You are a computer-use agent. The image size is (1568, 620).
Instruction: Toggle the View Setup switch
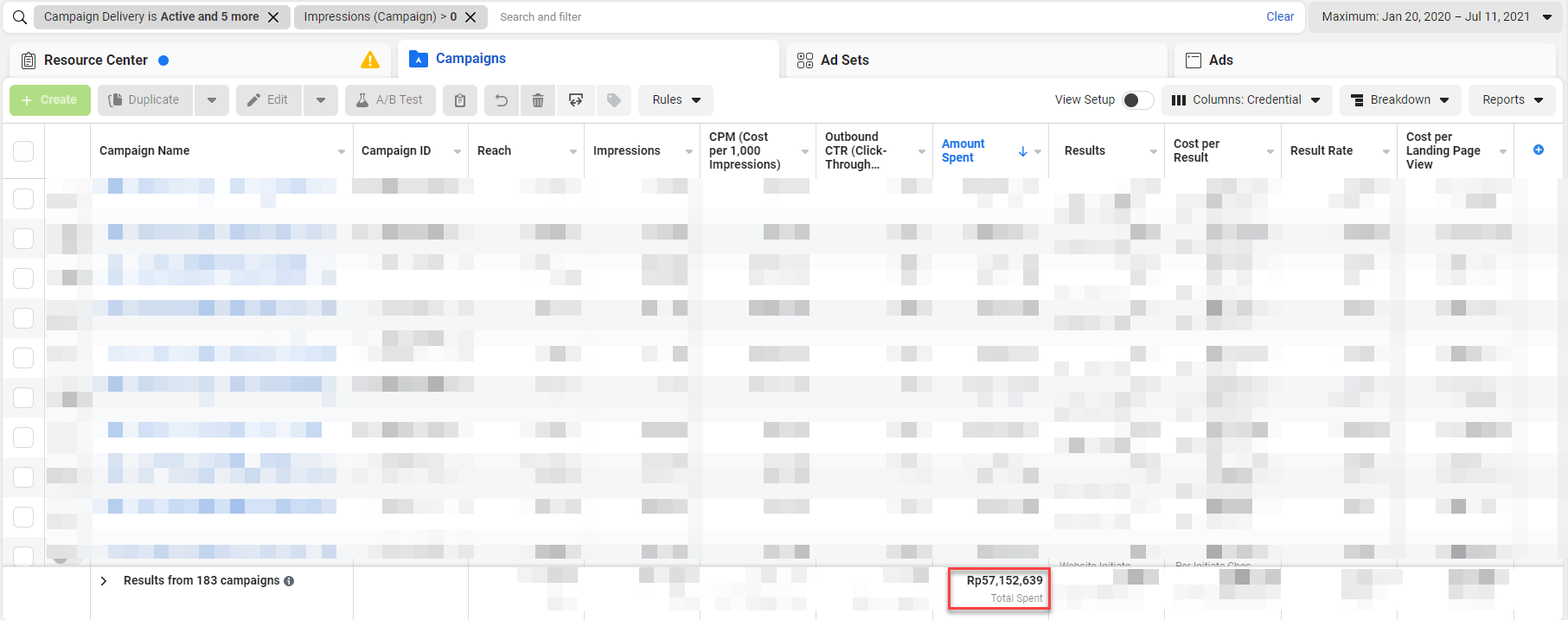pyautogui.click(x=1136, y=100)
